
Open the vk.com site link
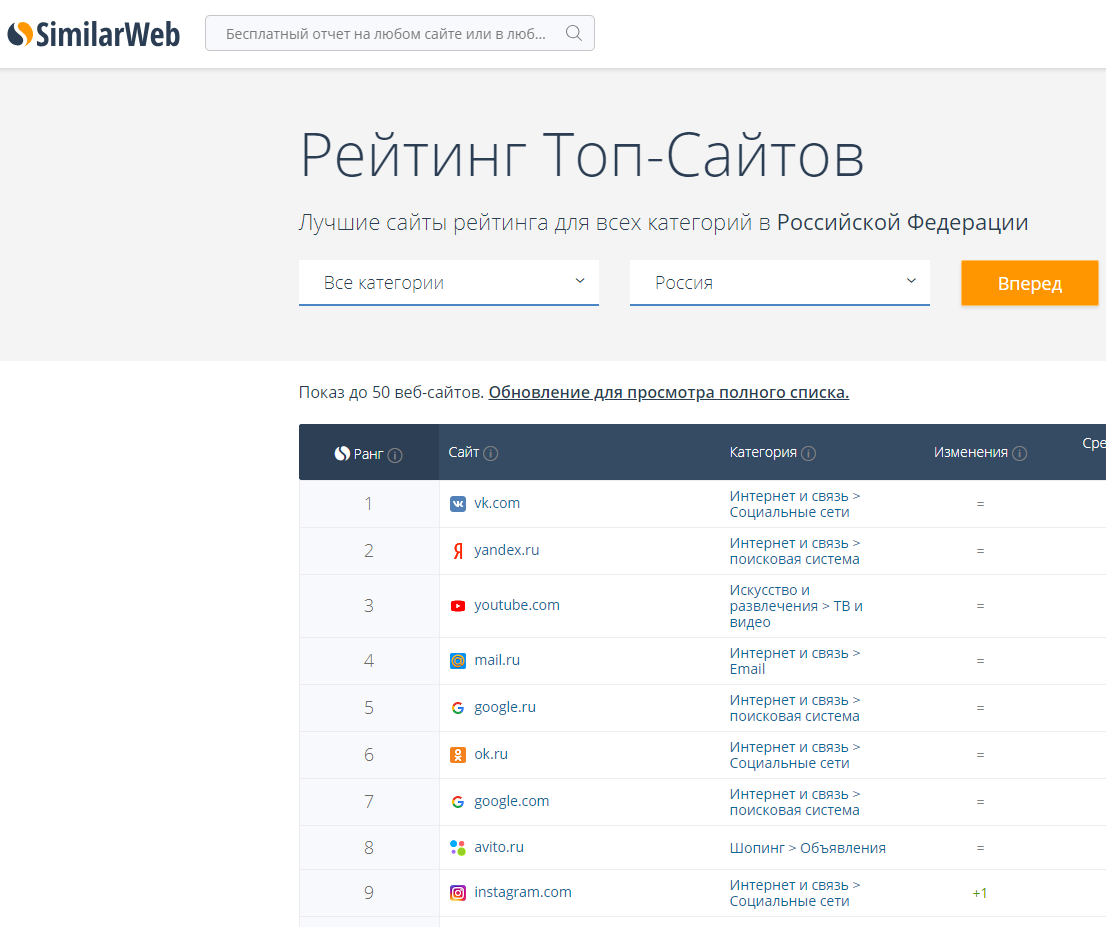pyautogui.click(x=497, y=503)
